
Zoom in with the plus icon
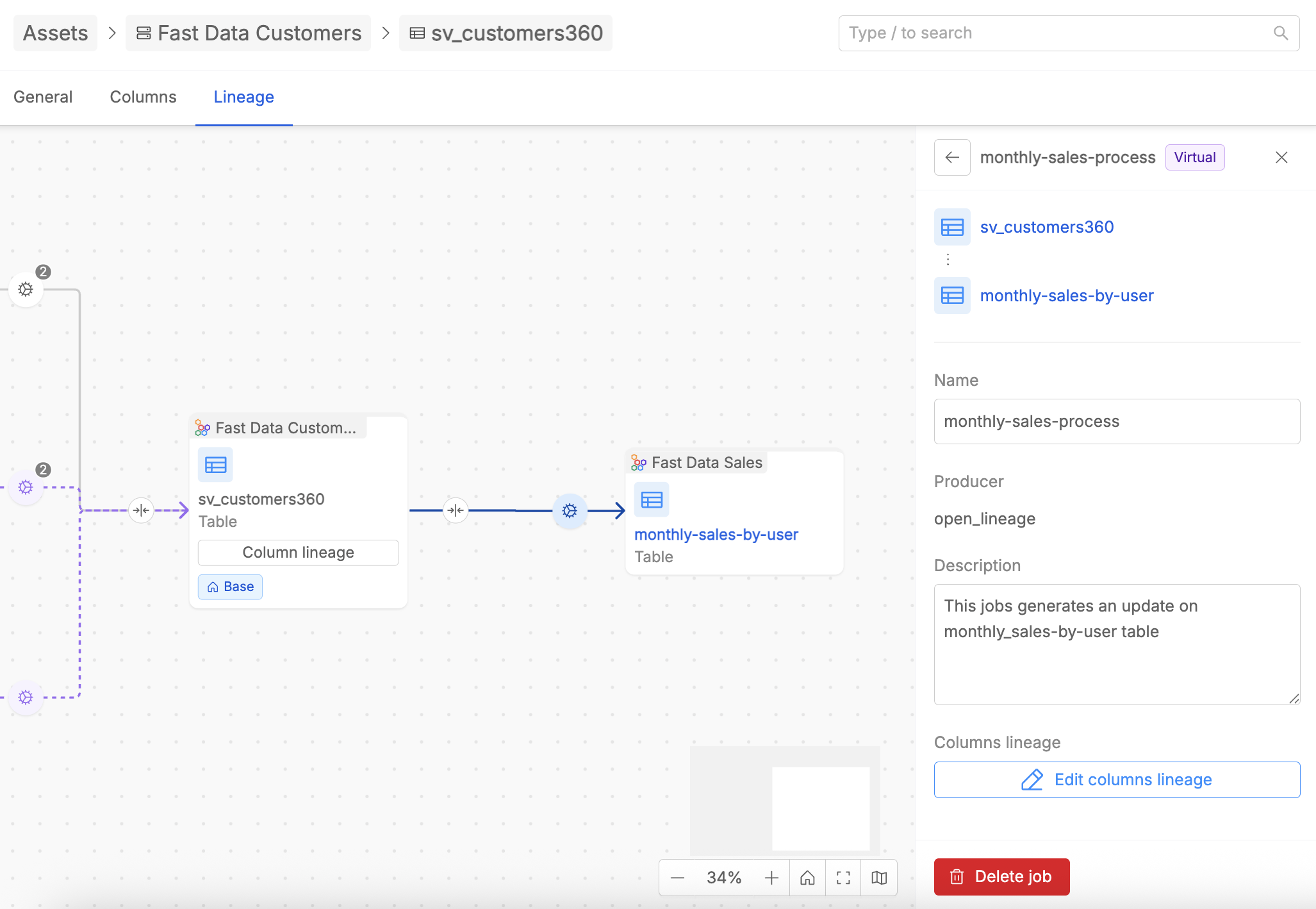[771, 878]
